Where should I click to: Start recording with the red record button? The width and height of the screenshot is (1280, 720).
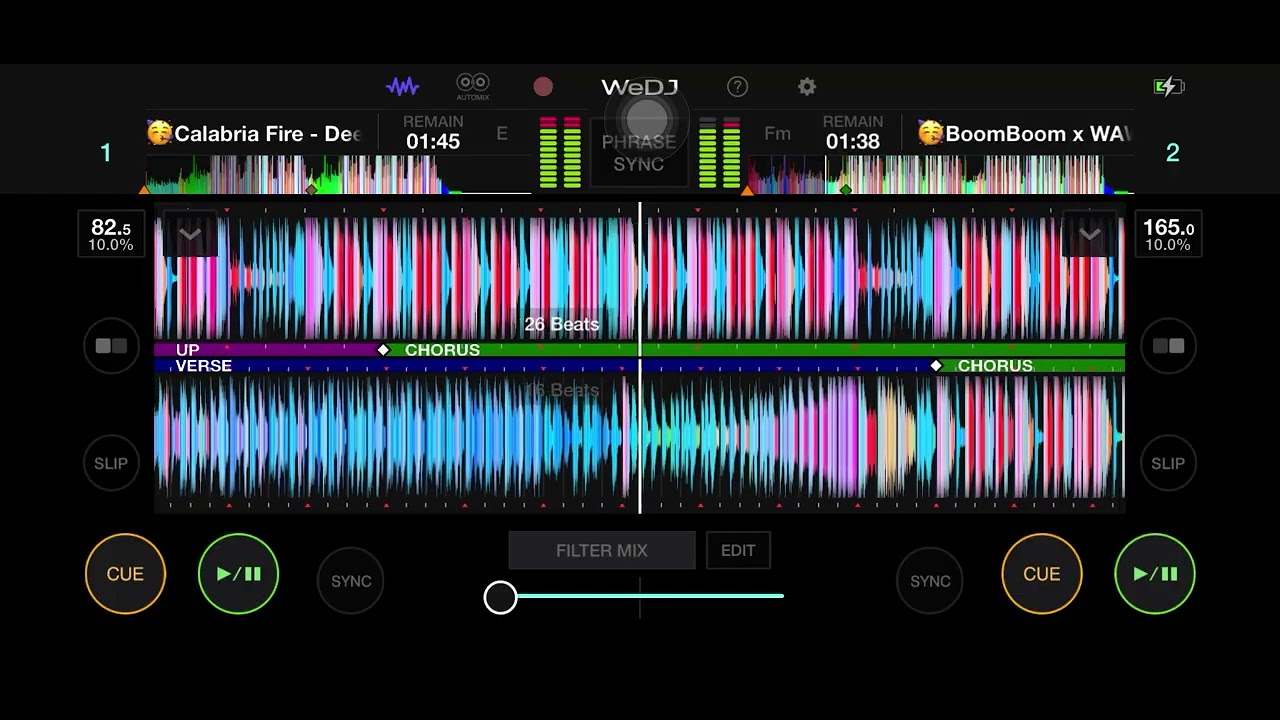(543, 87)
